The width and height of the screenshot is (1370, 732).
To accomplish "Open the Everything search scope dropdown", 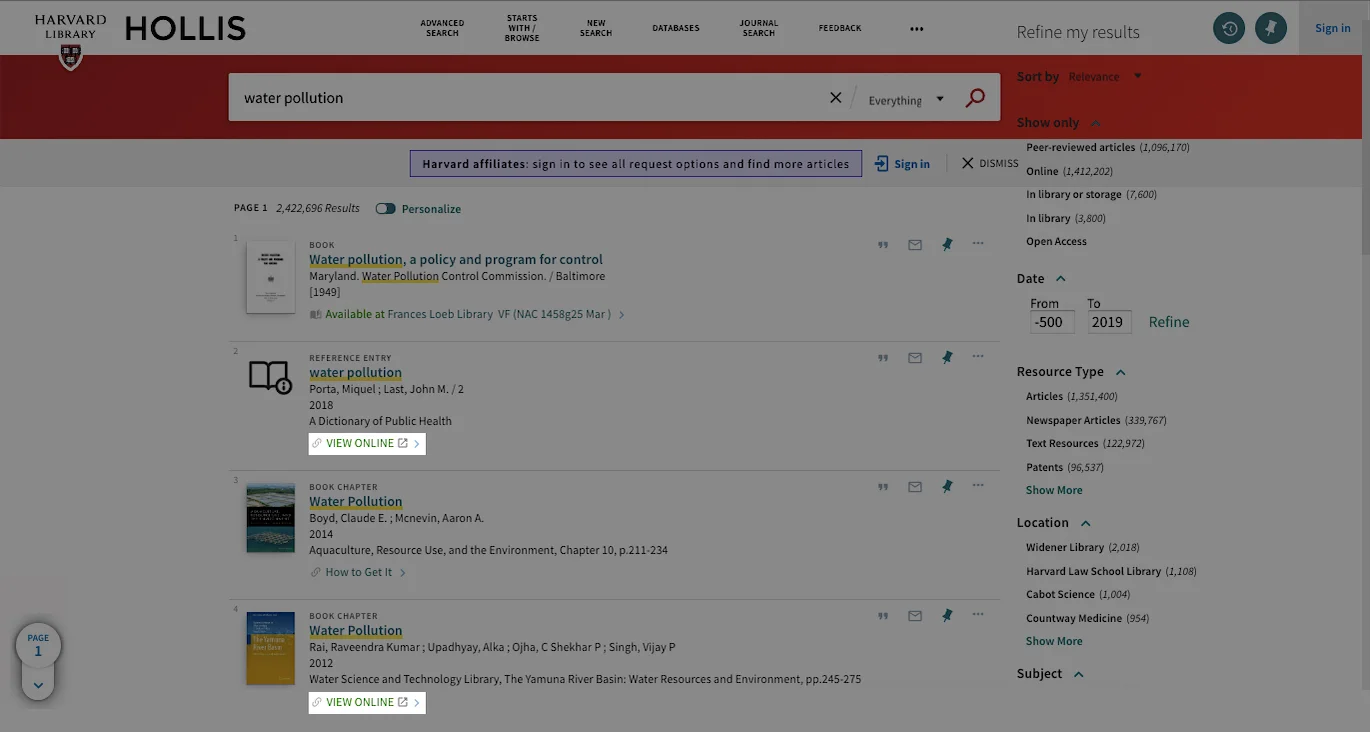I will click(x=906, y=100).
